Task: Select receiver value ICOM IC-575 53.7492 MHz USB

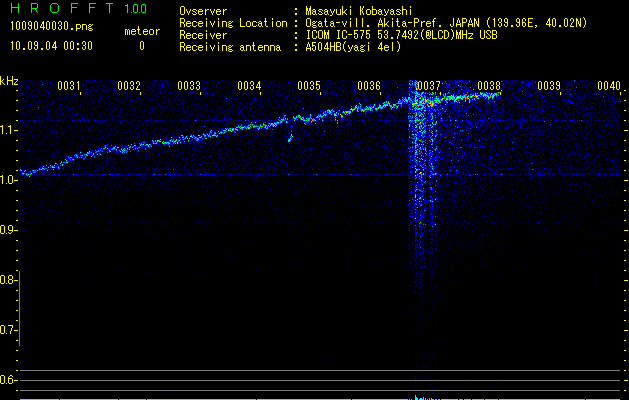Action: pyautogui.click(x=401, y=35)
